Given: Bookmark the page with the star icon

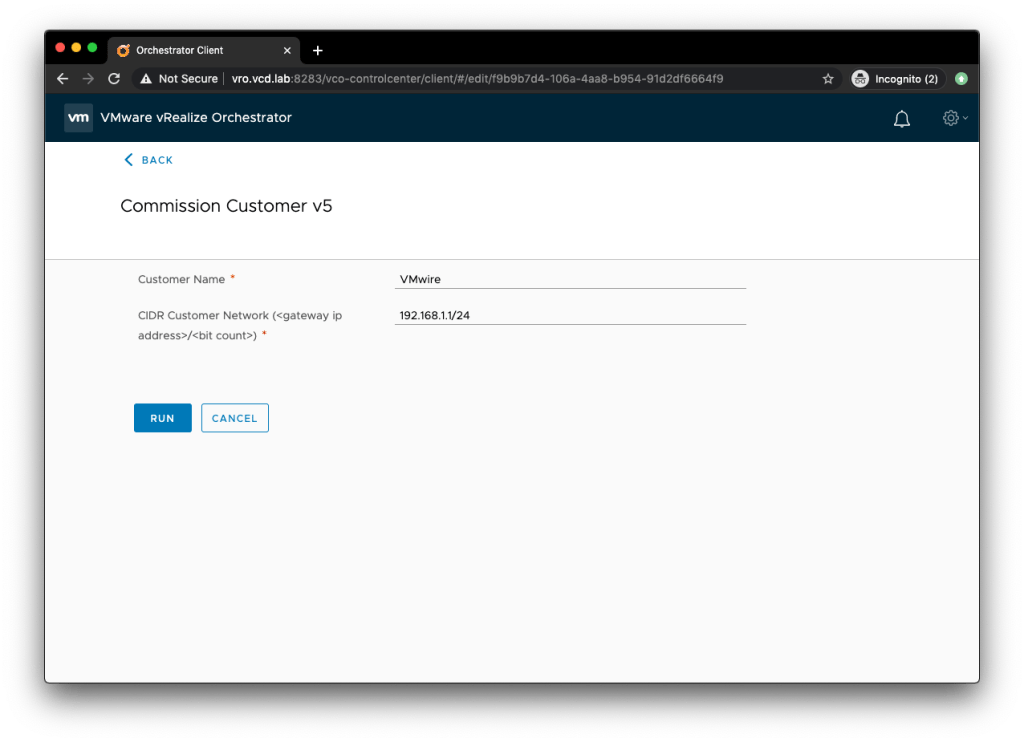Looking at the screenshot, I should pos(827,79).
